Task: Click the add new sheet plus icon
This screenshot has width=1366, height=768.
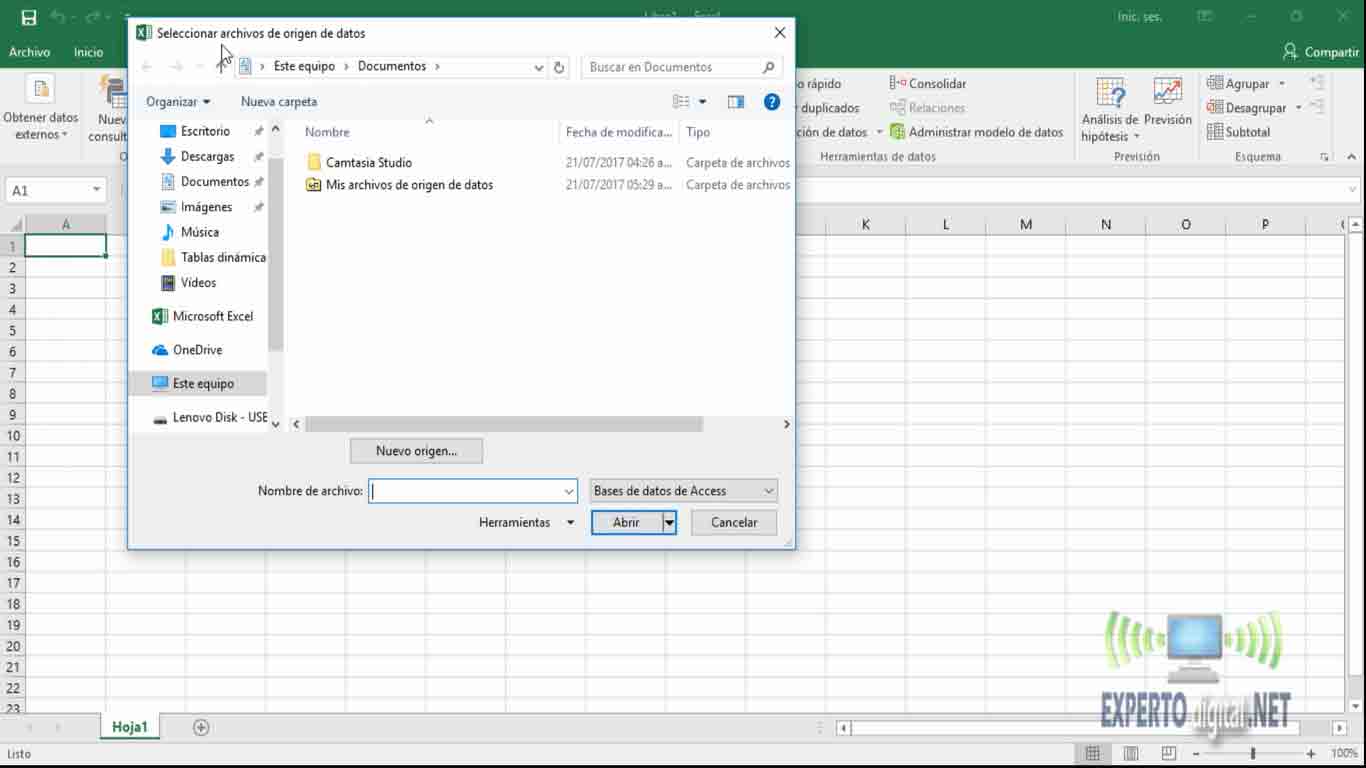Action: [201, 727]
